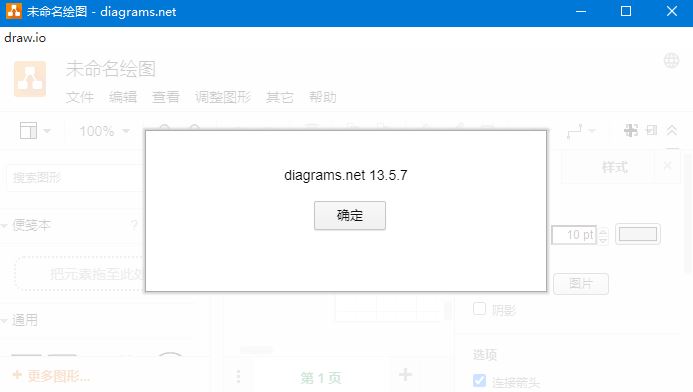Toggle the 连接箭头 checkbox

pyautogui.click(x=480, y=381)
